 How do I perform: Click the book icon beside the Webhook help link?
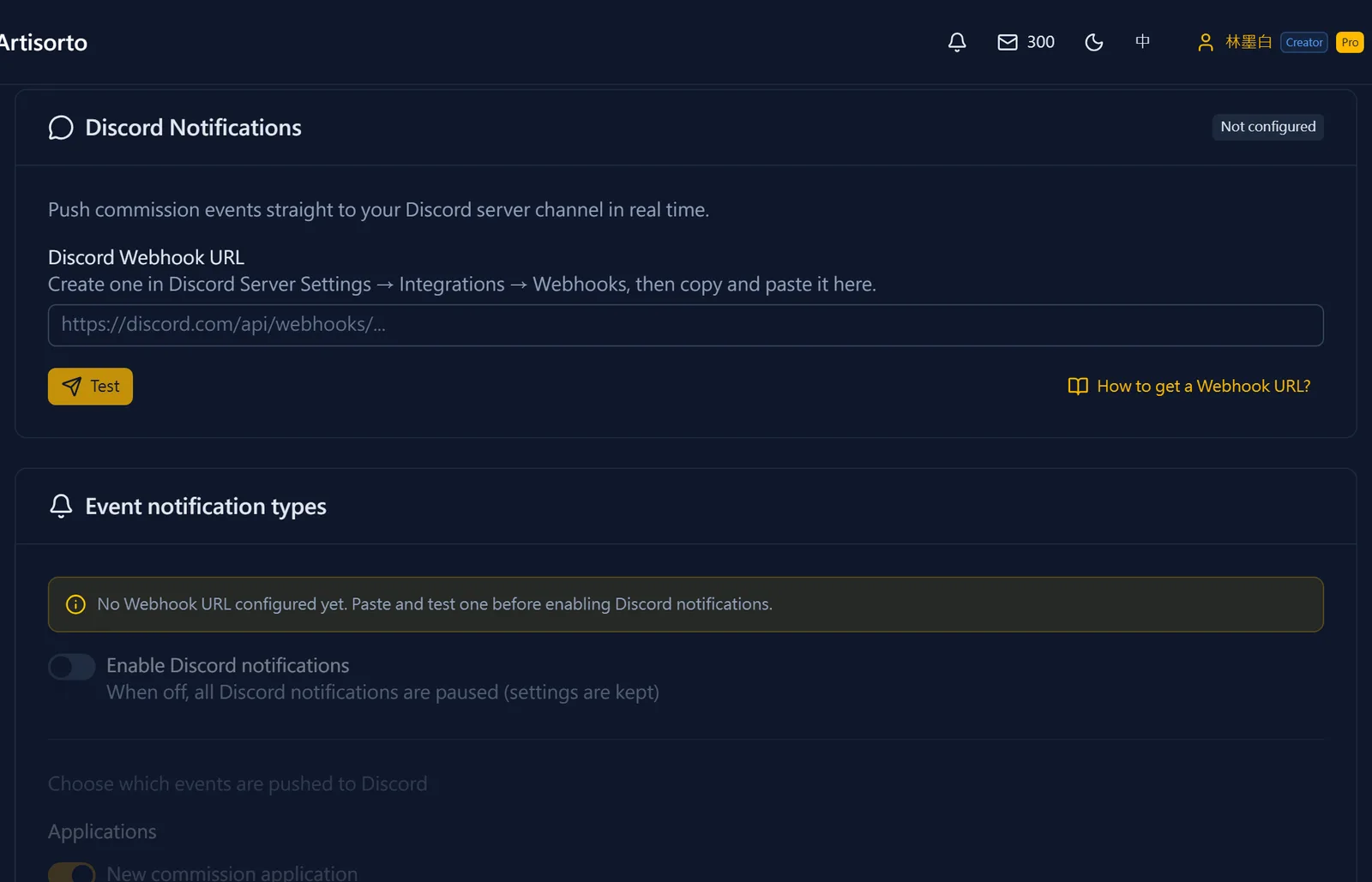click(1078, 387)
